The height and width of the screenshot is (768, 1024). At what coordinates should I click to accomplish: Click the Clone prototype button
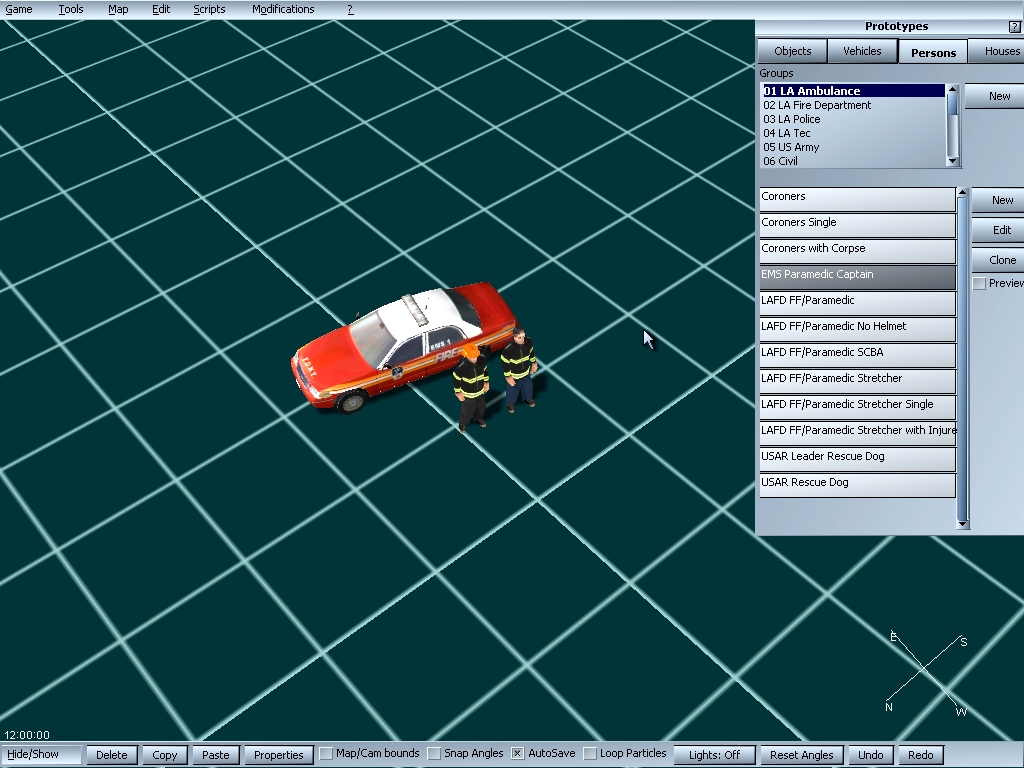click(999, 260)
